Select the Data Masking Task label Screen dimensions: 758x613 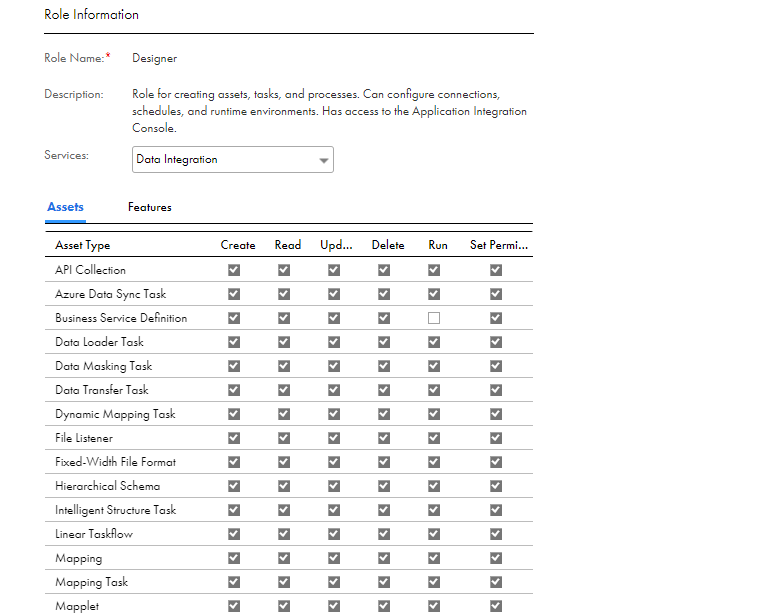(103, 366)
